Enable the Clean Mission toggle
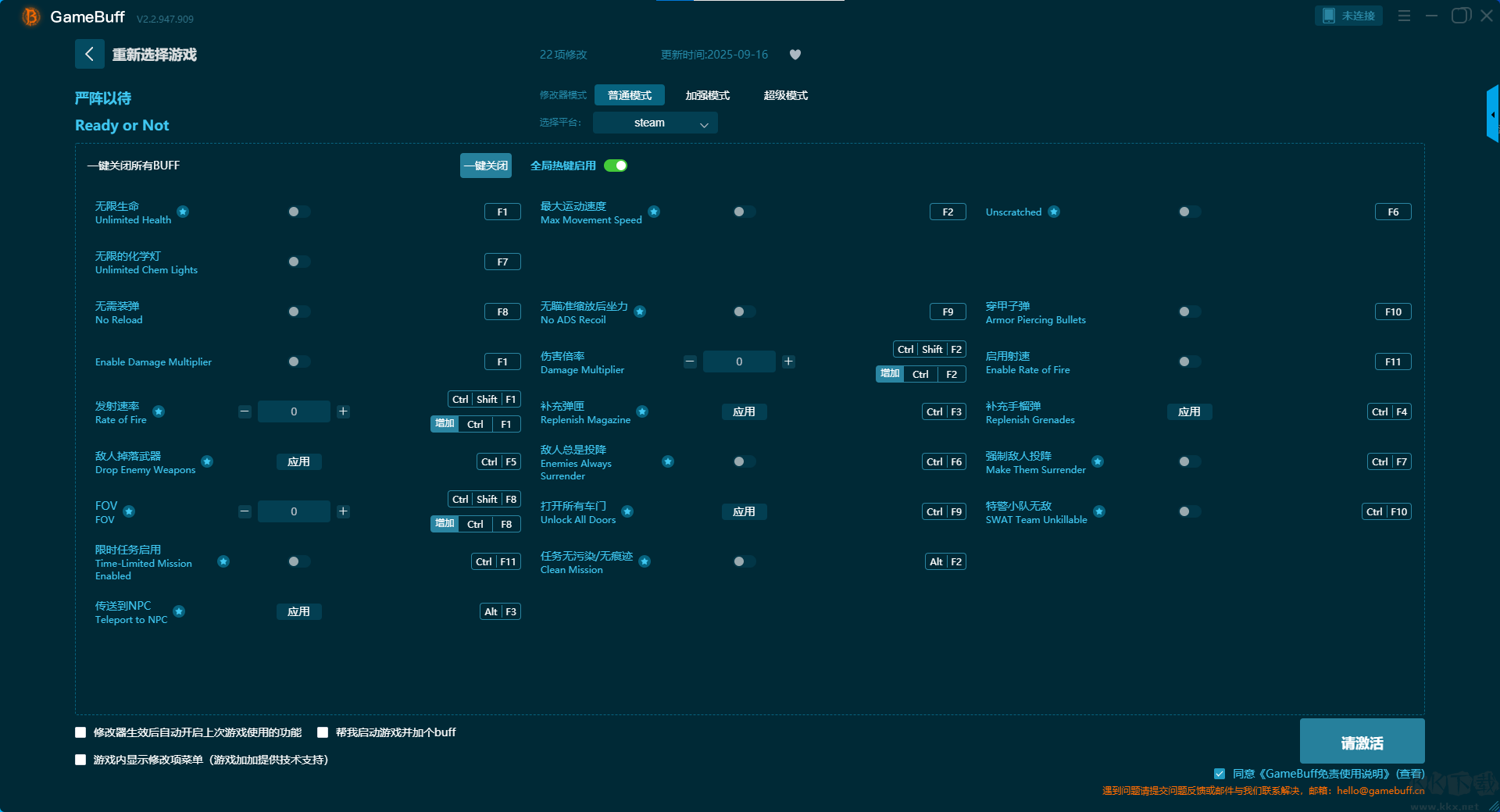This screenshot has height=812, width=1500. click(x=744, y=561)
